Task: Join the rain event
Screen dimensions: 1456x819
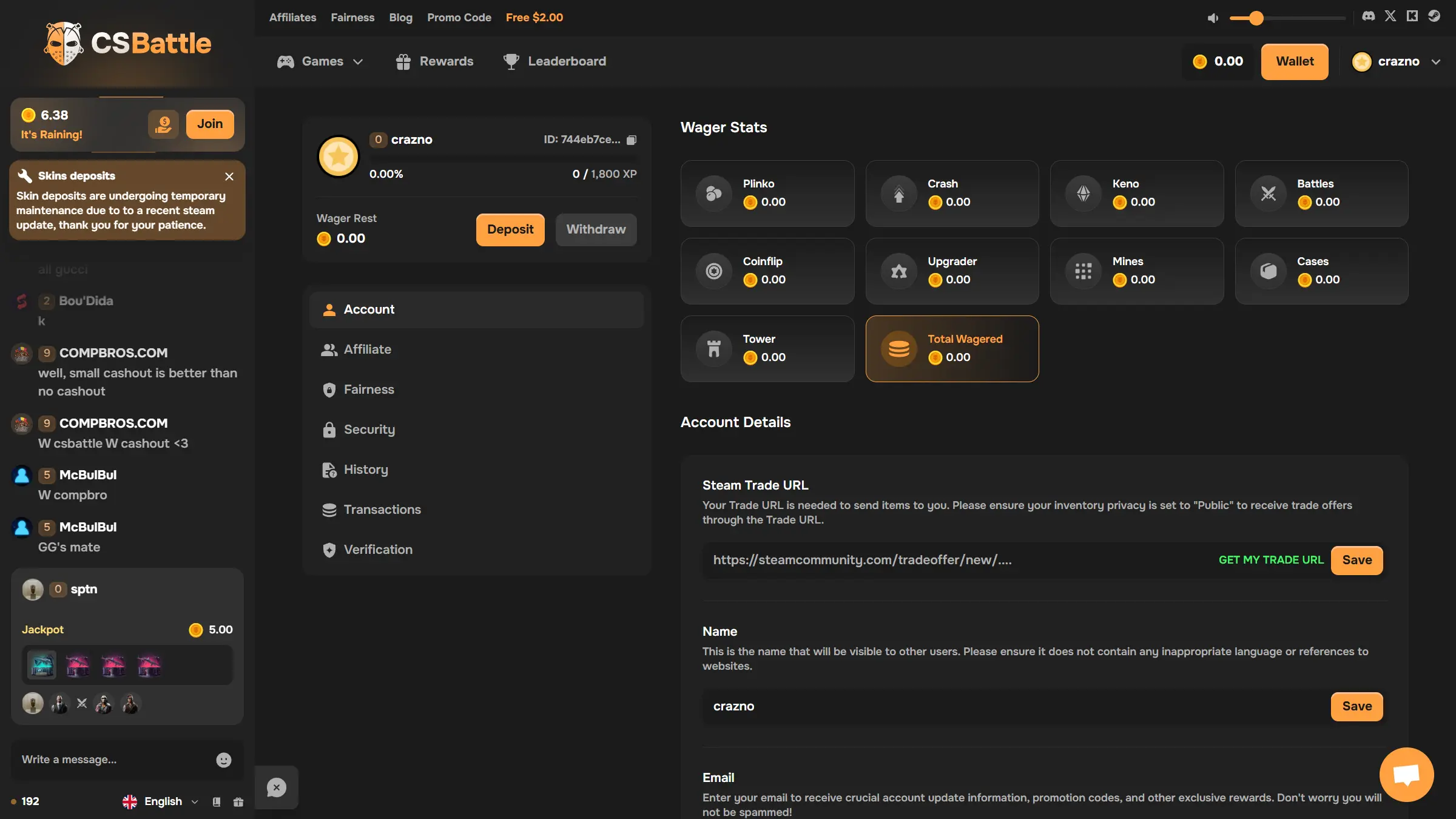Action: click(210, 124)
